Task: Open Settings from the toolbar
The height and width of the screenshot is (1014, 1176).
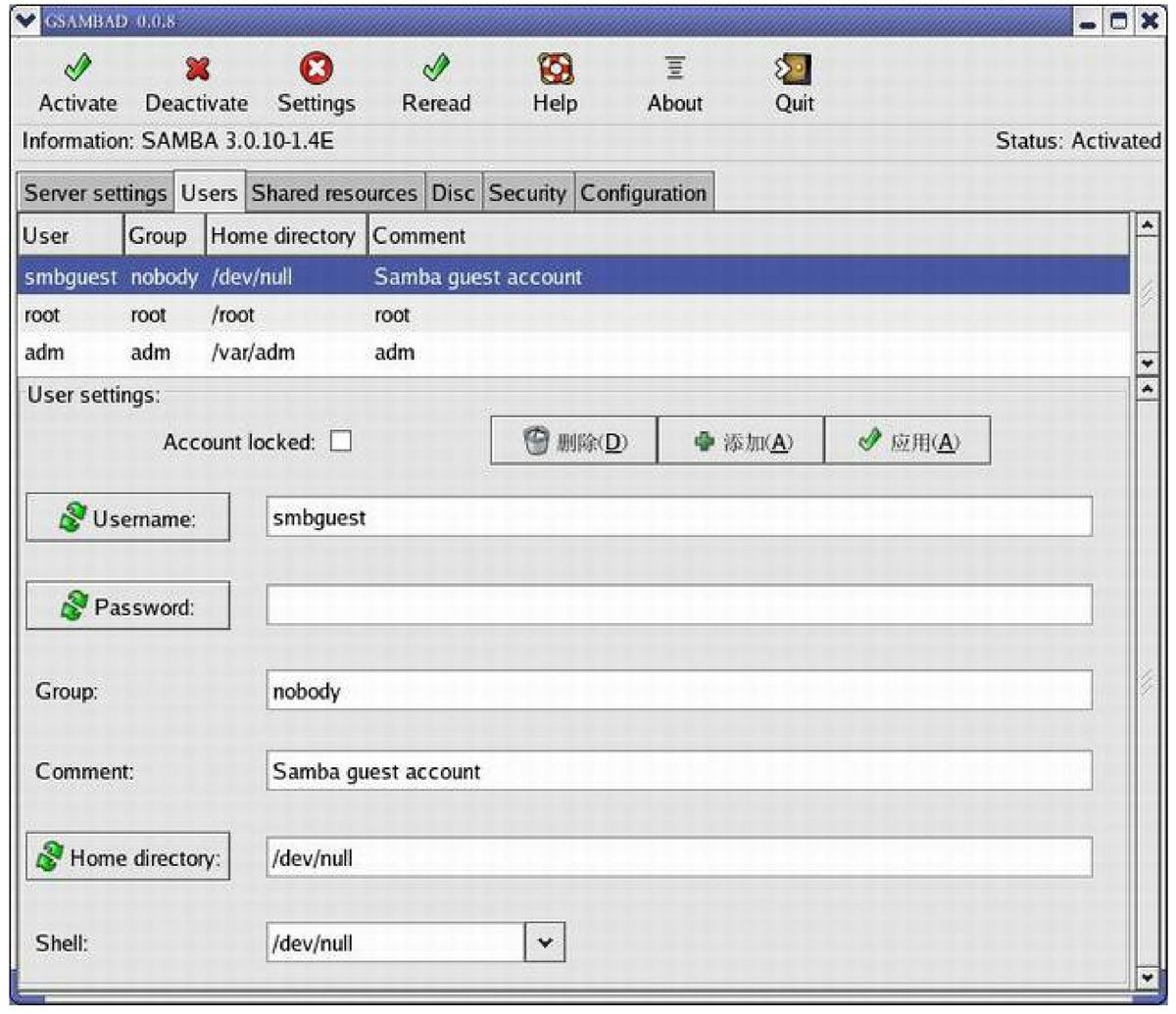Action: point(316,69)
